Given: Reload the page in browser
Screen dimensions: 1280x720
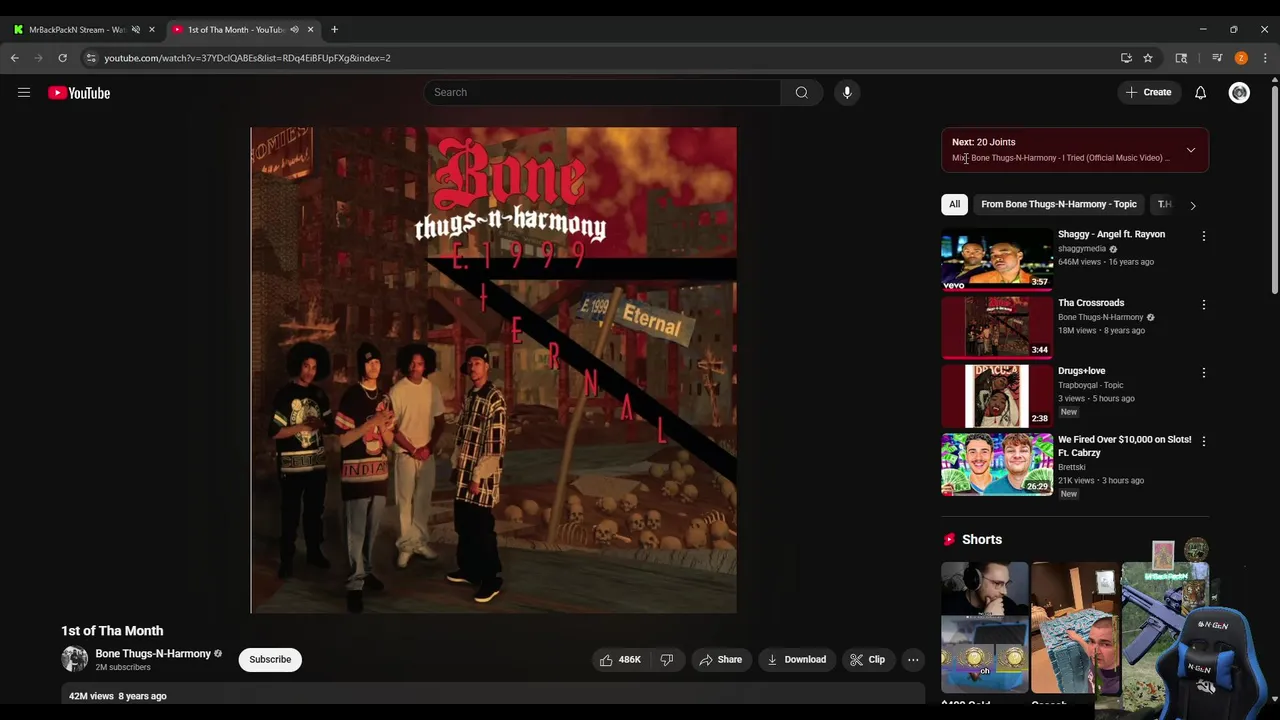Looking at the screenshot, I should [62, 58].
